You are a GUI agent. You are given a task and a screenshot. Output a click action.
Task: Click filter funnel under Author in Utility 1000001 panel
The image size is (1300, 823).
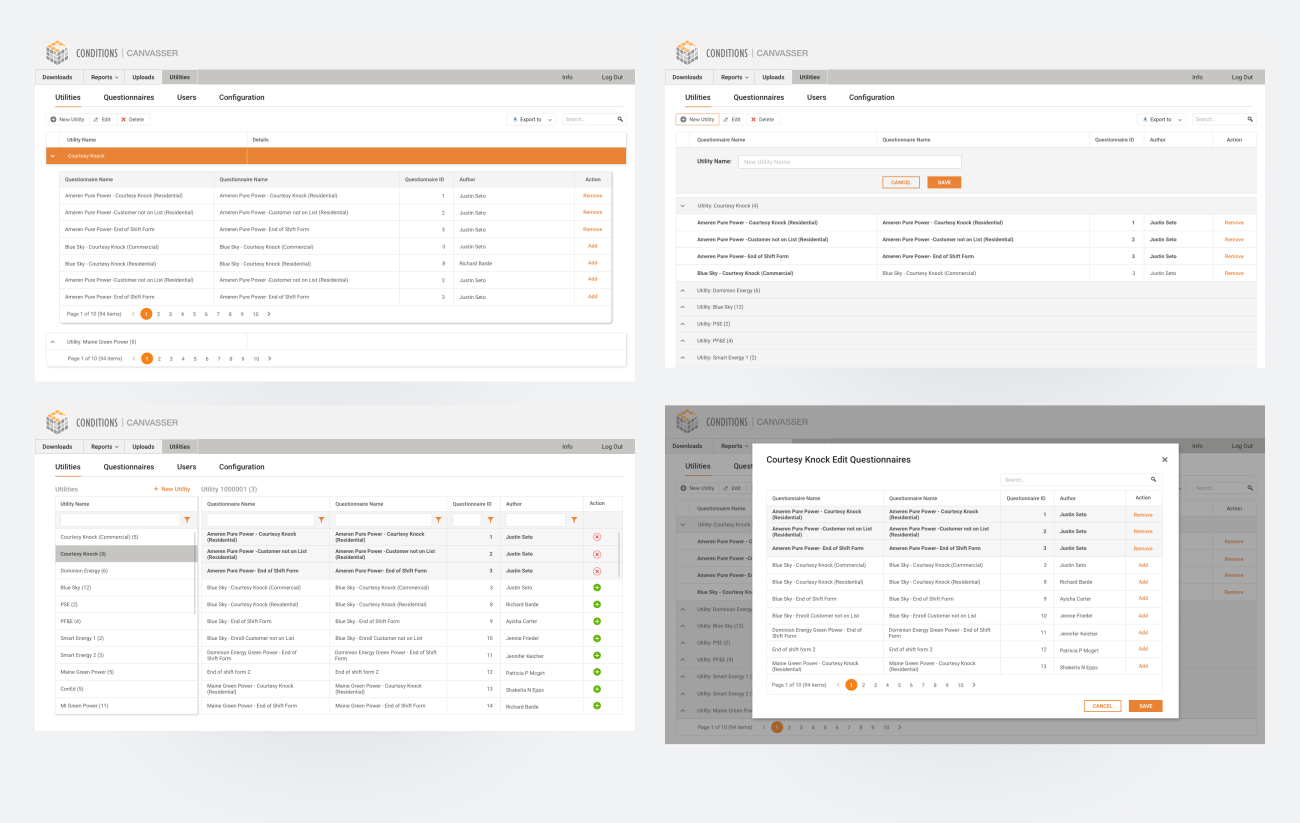coord(573,520)
